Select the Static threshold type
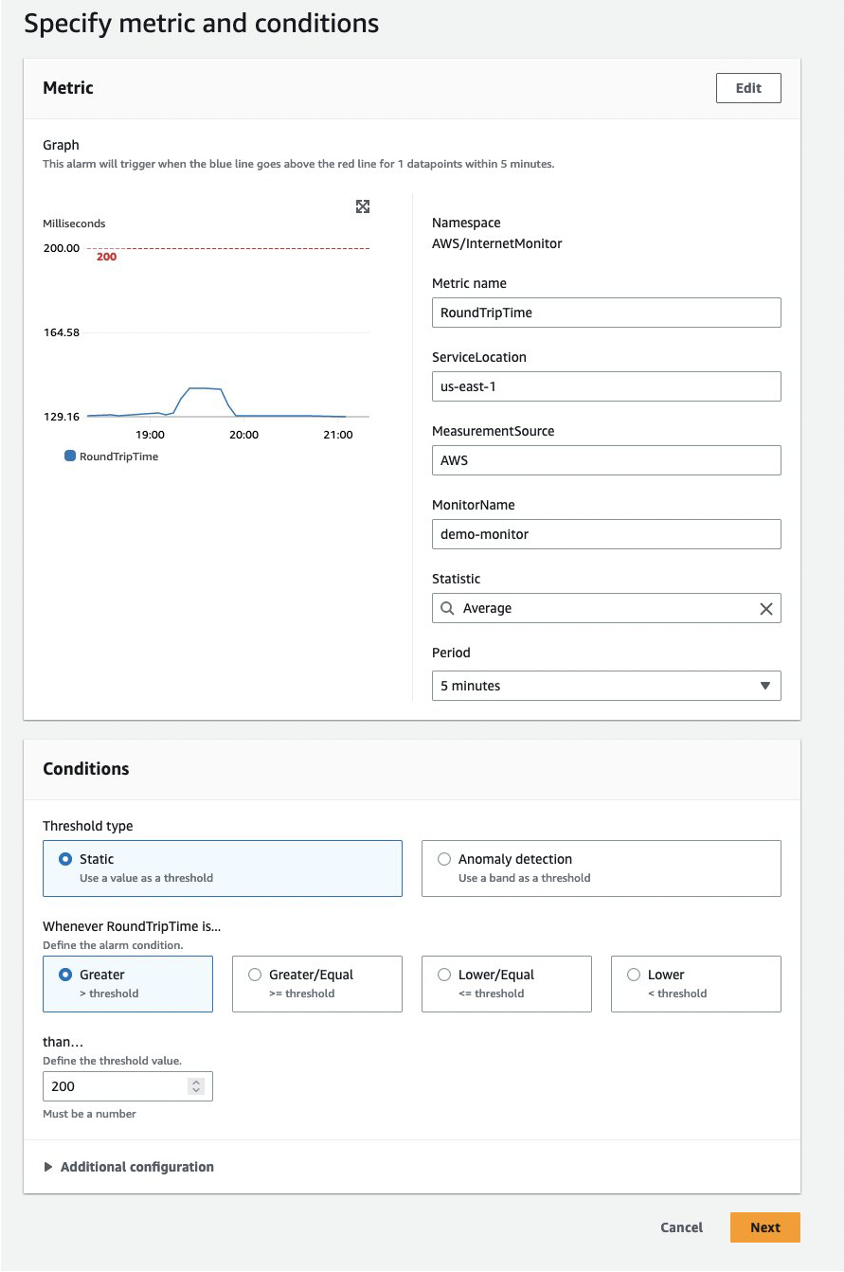Viewport: 844px width, 1272px height. click(66, 859)
